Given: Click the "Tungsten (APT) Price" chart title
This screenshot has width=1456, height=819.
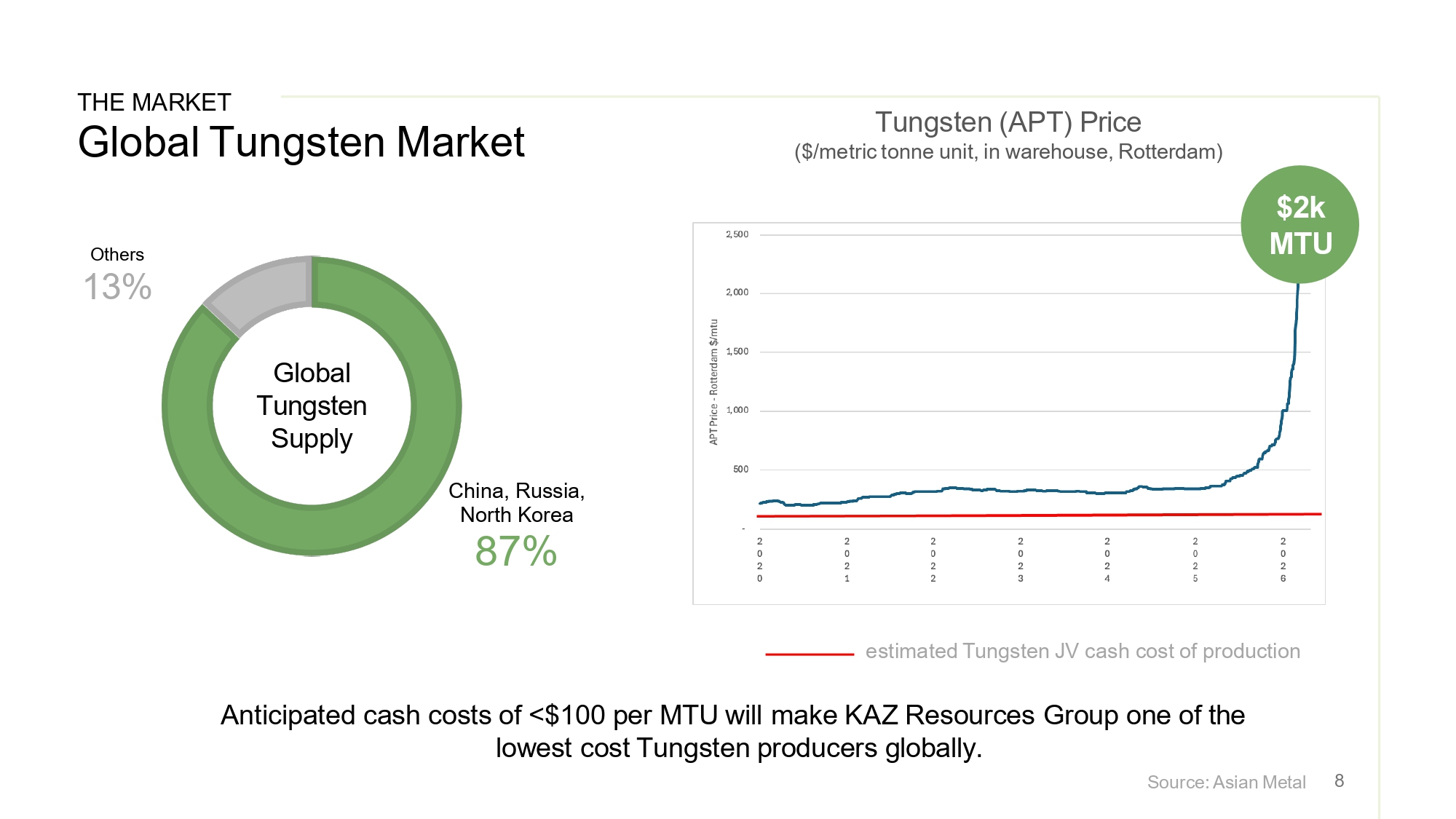Looking at the screenshot, I should tap(1008, 122).
